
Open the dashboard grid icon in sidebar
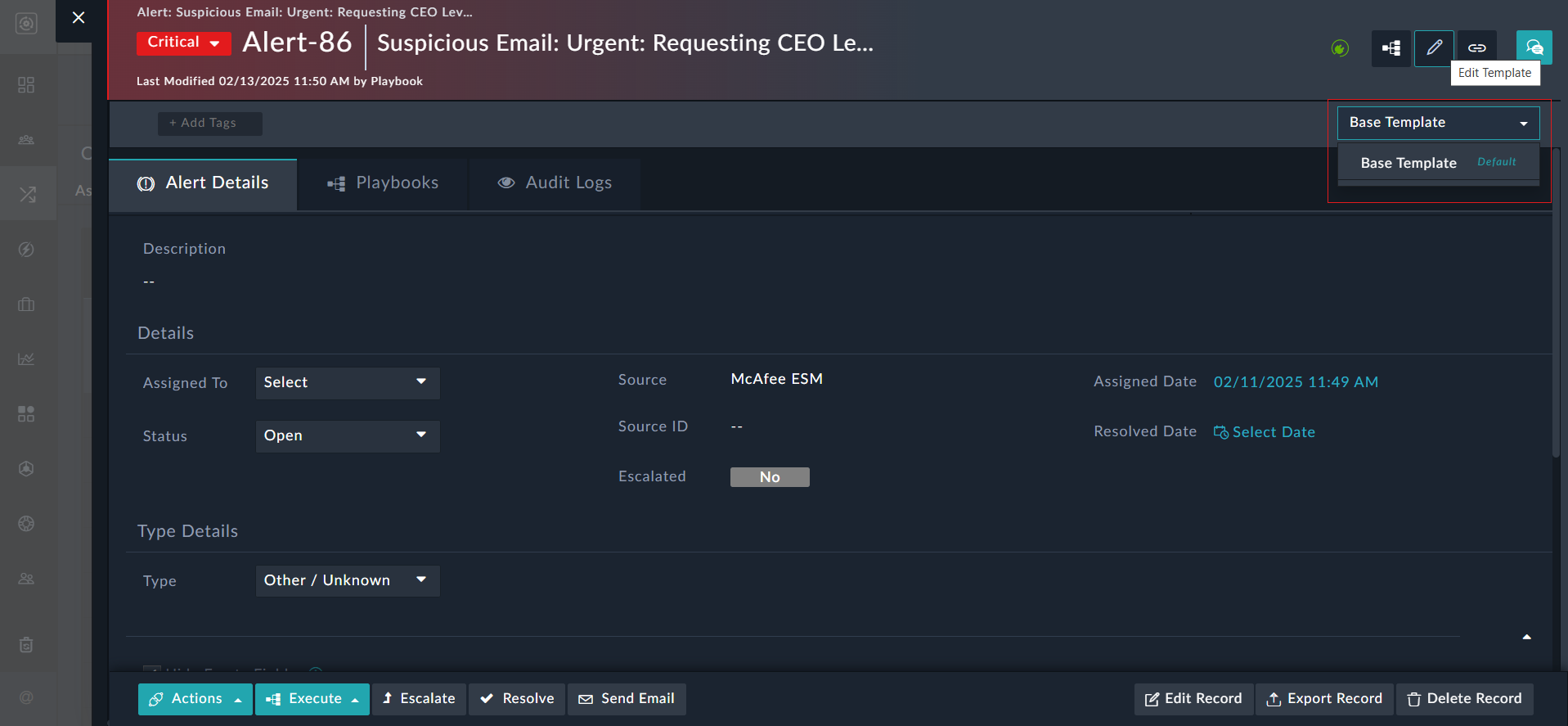click(x=26, y=85)
